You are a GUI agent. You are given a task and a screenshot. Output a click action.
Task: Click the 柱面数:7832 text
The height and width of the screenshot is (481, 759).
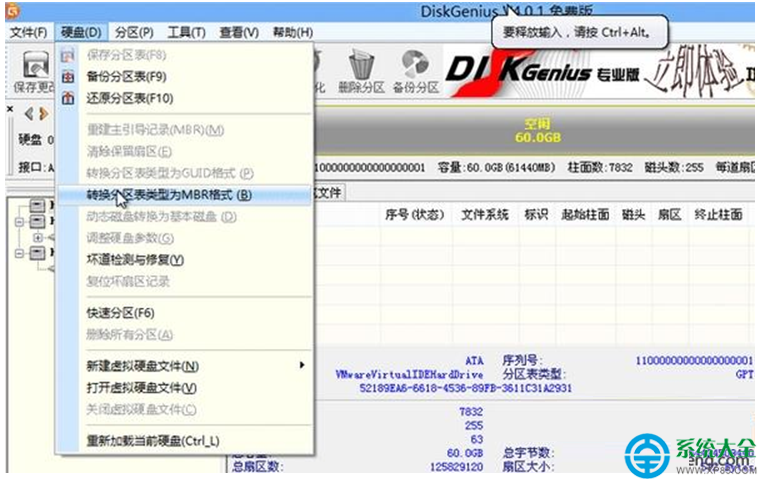[x=600, y=167]
